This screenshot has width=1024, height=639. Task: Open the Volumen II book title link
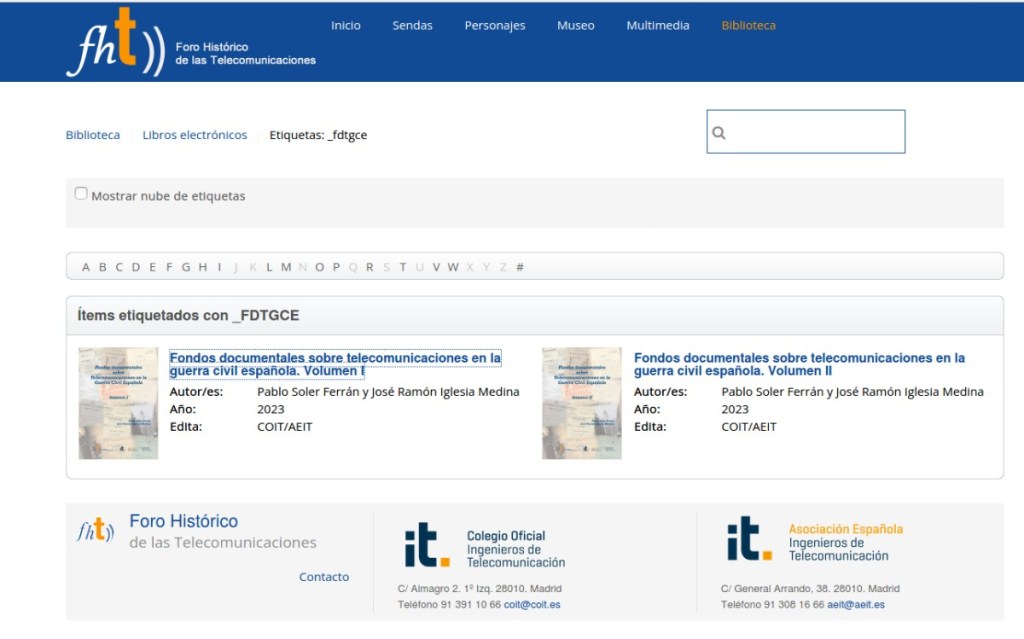point(799,364)
